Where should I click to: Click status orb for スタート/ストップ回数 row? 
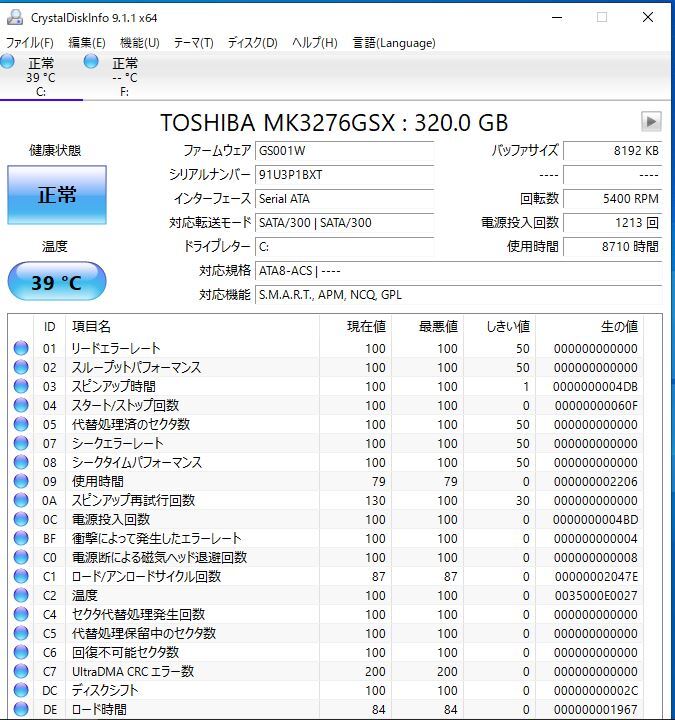21,405
